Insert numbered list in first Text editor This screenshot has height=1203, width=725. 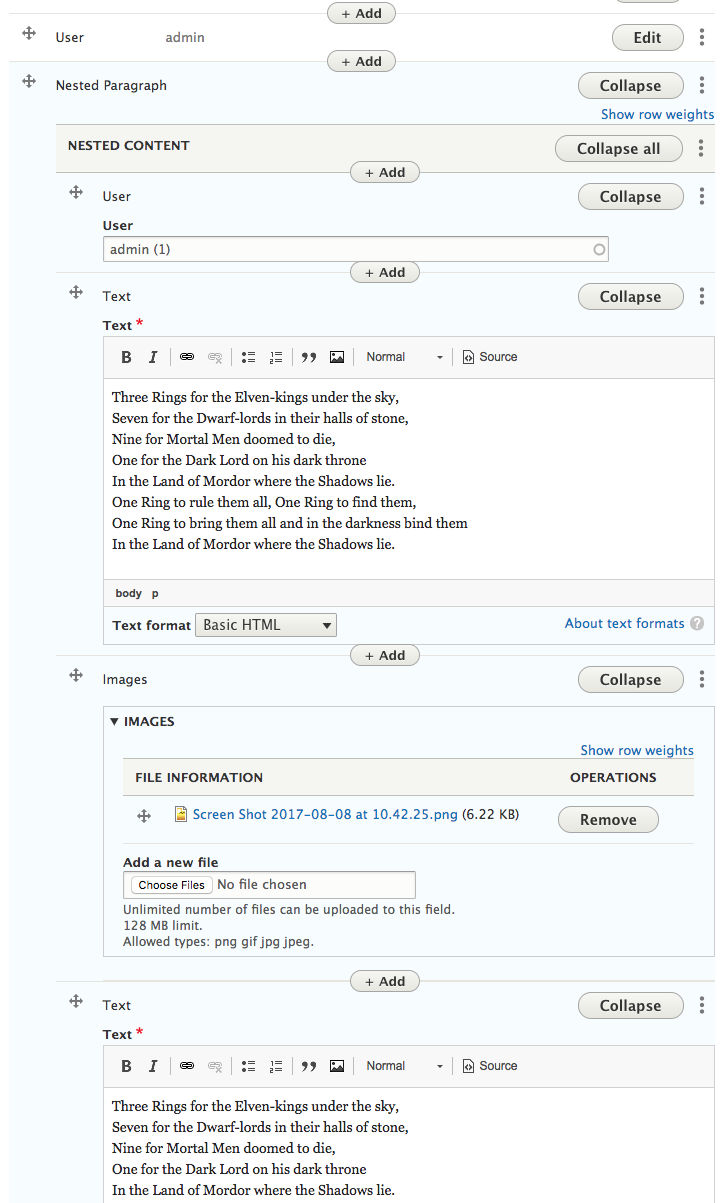[x=276, y=357]
